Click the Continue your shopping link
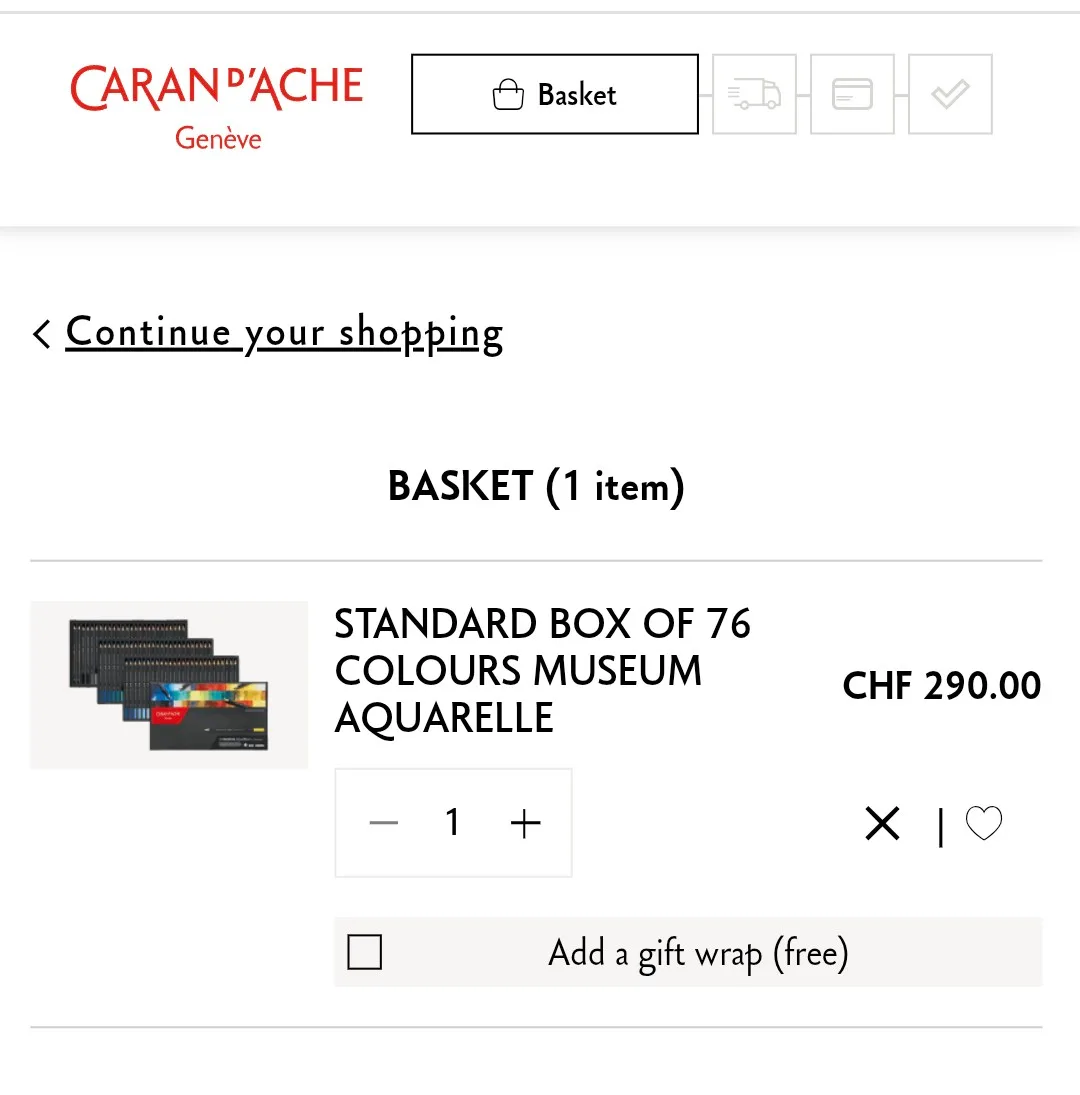 283,332
